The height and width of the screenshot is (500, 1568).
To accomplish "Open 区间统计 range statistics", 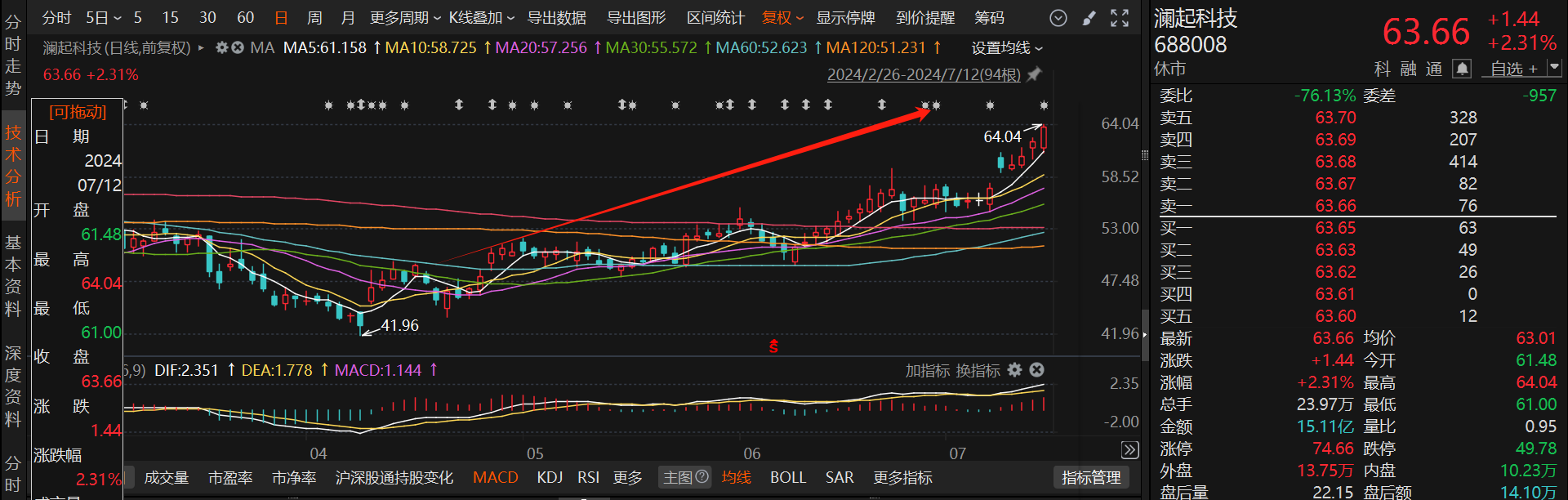I will tap(715, 18).
